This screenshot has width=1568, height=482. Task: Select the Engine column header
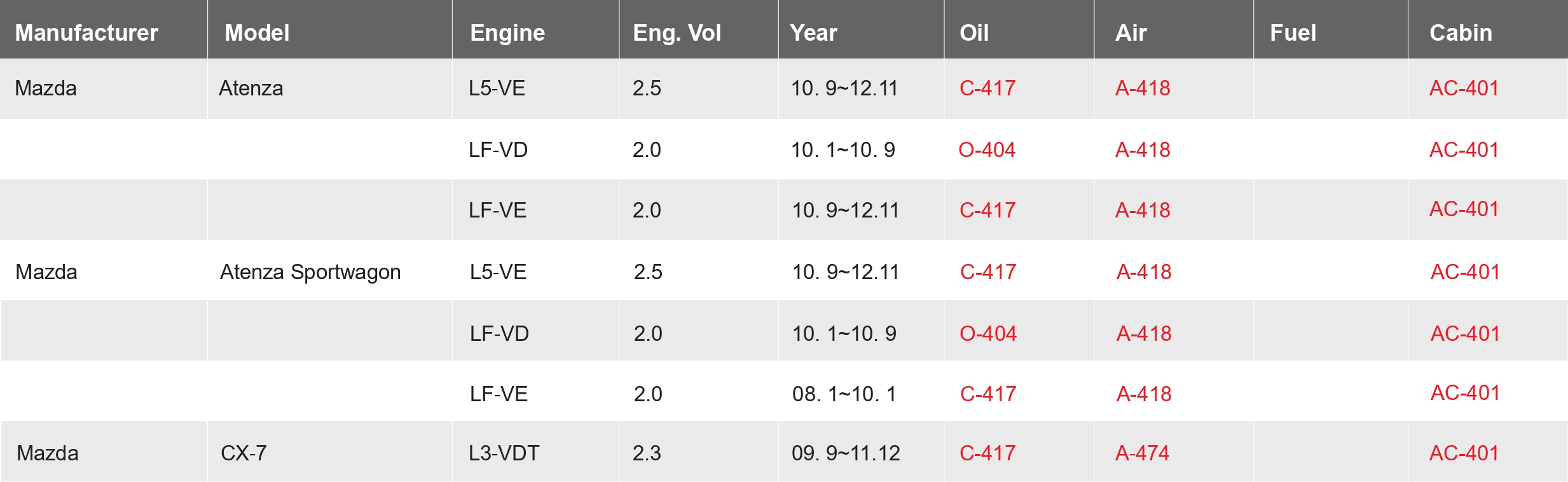[x=507, y=33]
